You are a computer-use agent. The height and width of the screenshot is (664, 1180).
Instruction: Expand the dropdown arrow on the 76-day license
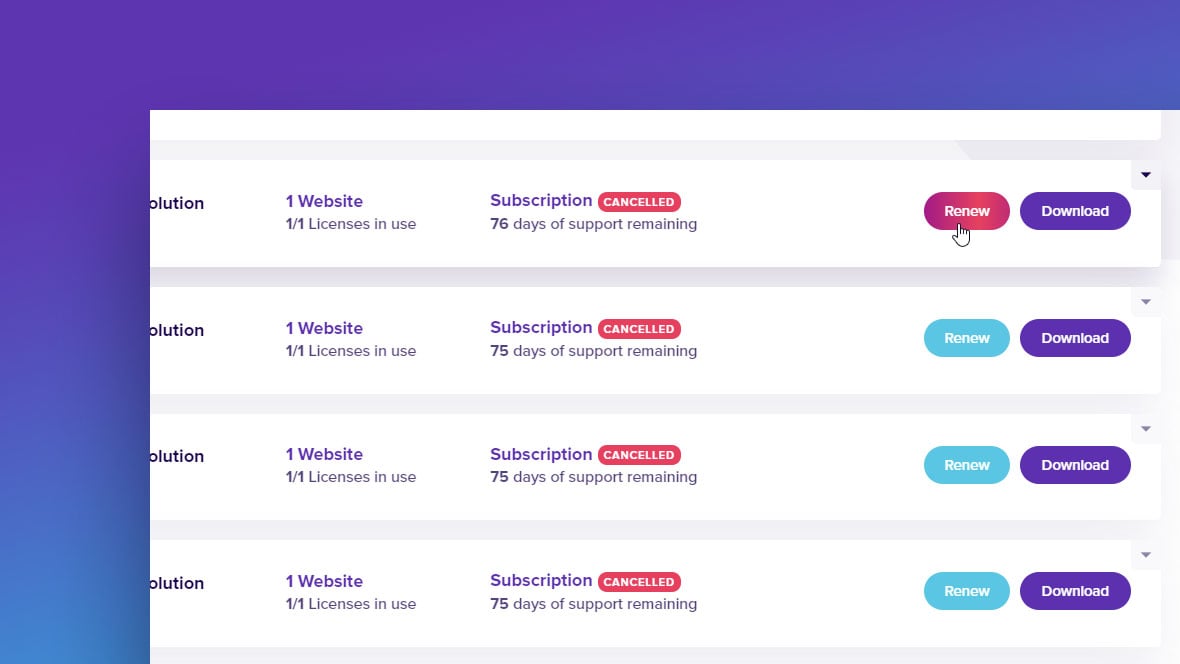click(1145, 175)
